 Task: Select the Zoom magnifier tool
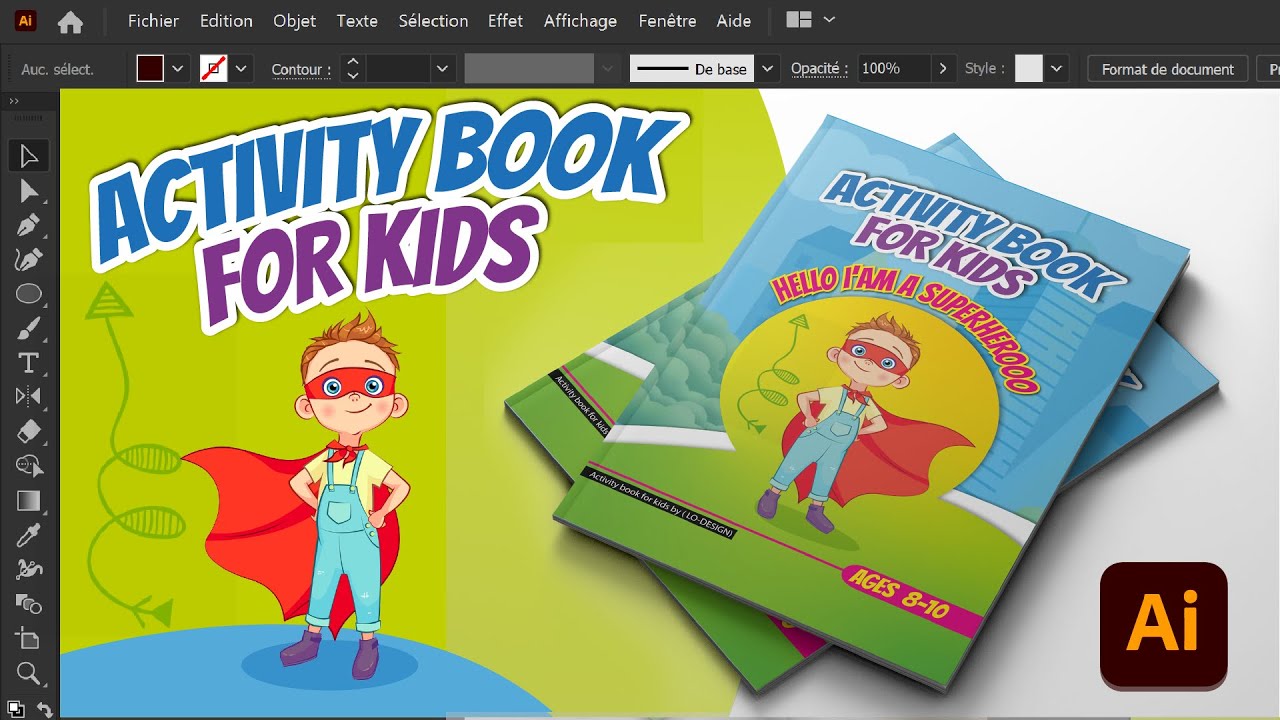28,672
